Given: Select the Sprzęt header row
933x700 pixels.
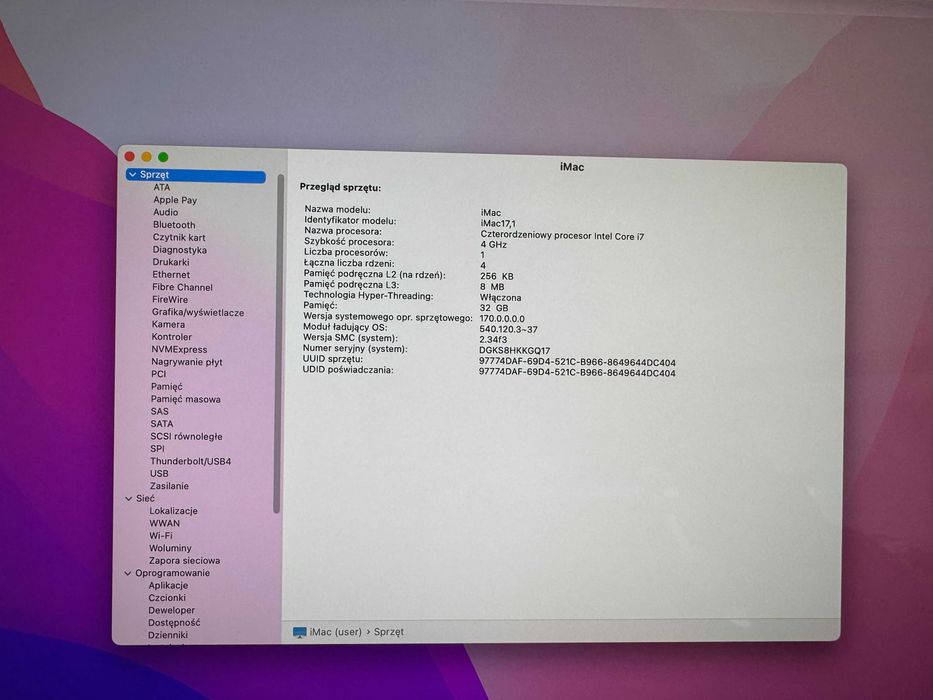Looking at the screenshot, I should (x=196, y=175).
